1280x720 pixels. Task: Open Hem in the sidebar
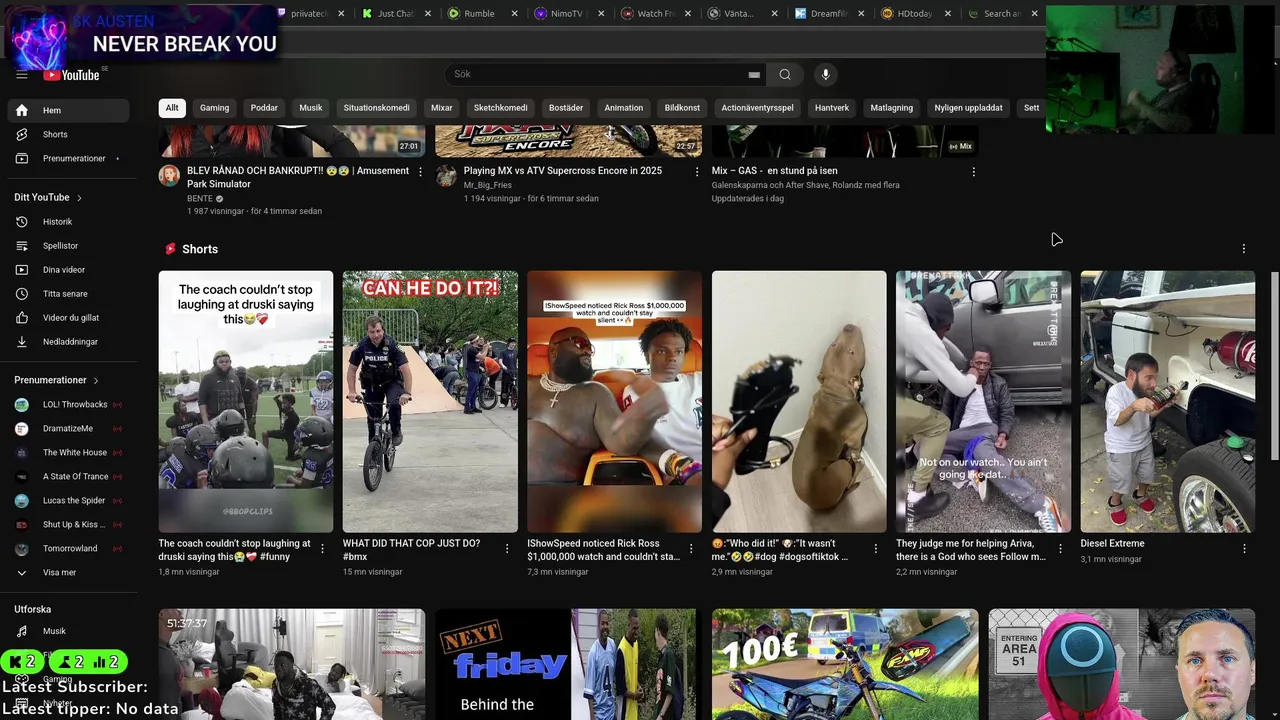pos(67,110)
